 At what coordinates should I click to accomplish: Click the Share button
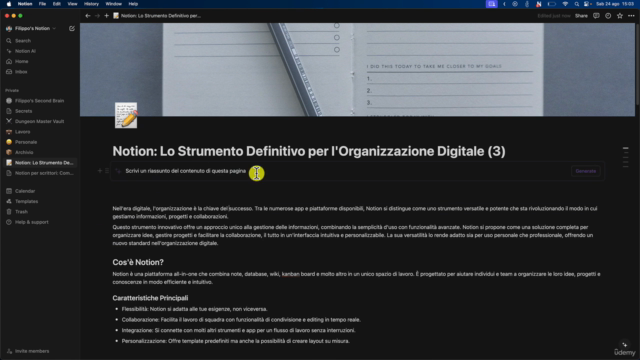581,16
